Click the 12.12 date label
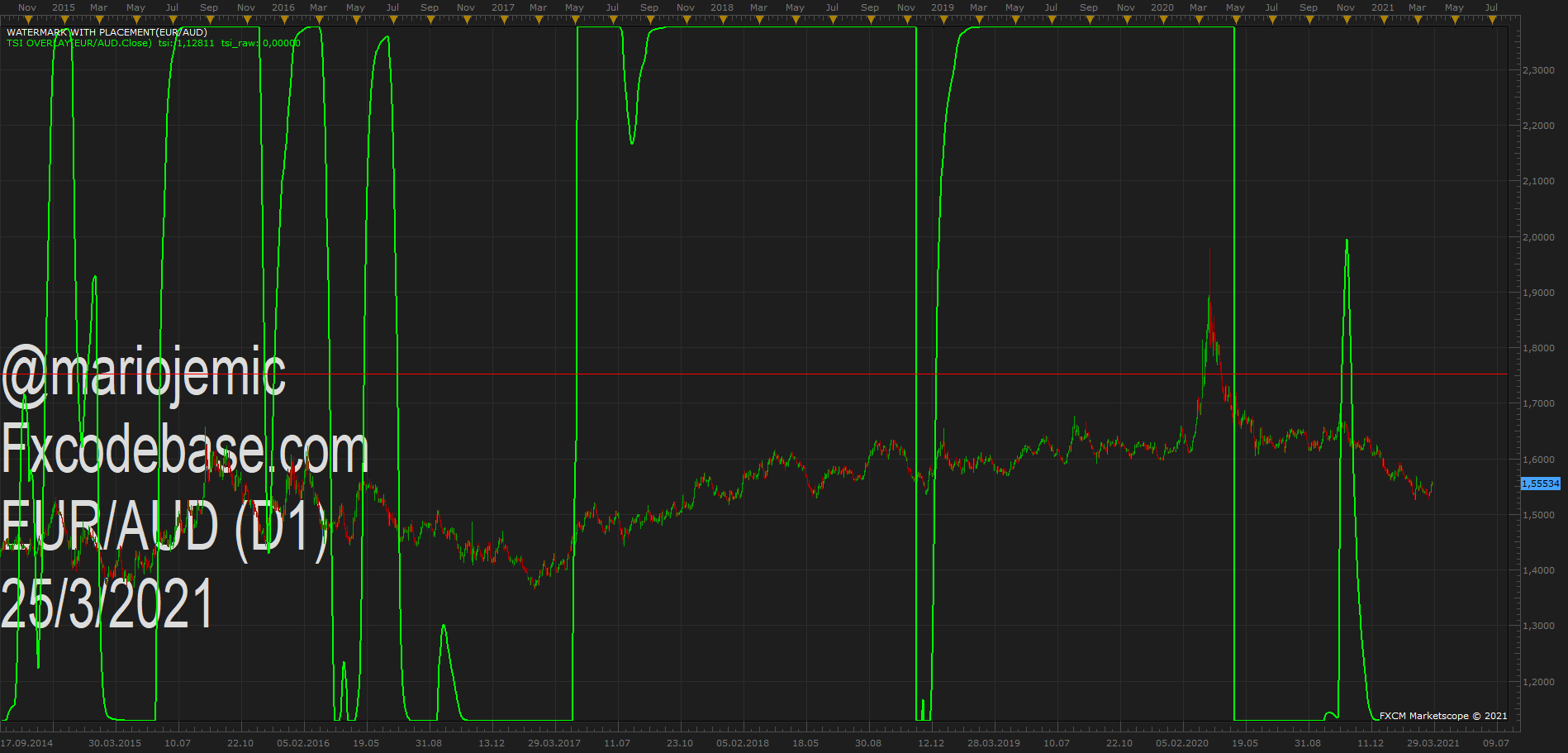Image resolution: width=1568 pixels, height=753 pixels. point(931,743)
